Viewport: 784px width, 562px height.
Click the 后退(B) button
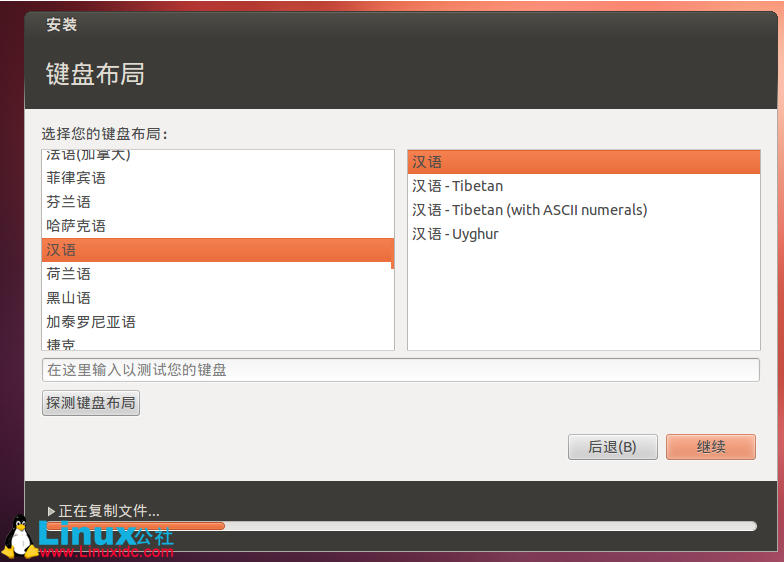click(x=612, y=446)
